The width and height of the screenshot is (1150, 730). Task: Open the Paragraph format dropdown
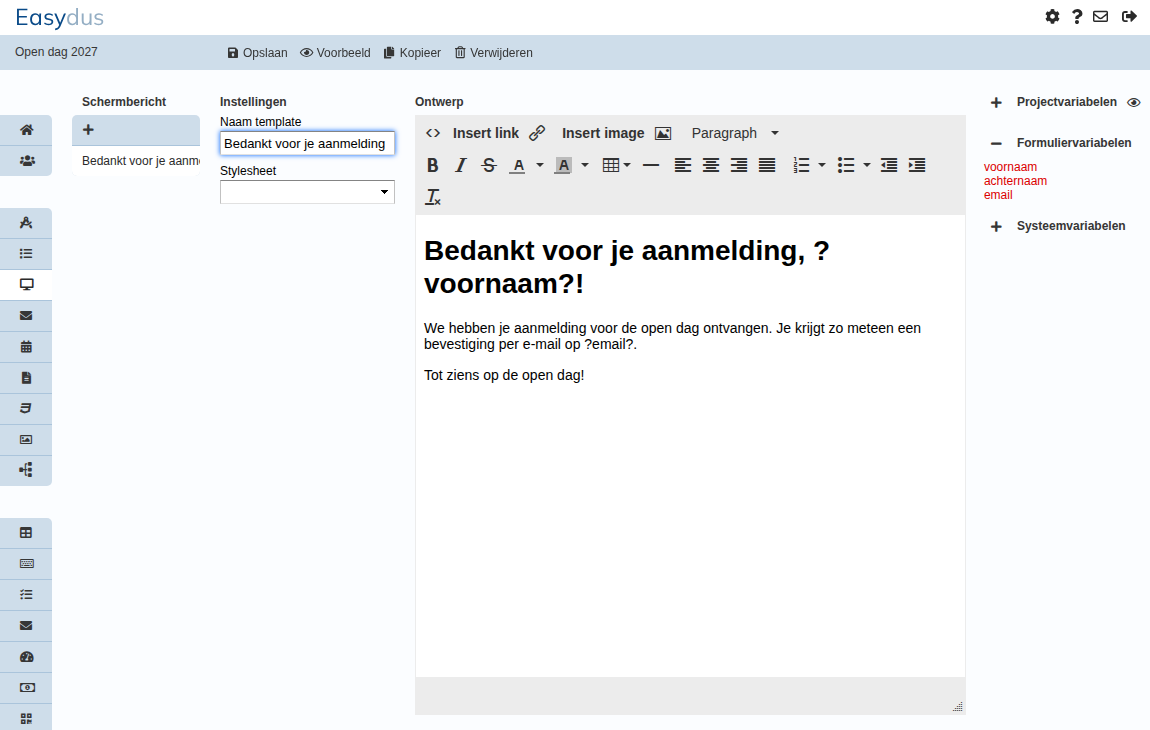pyautogui.click(x=735, y=134)
